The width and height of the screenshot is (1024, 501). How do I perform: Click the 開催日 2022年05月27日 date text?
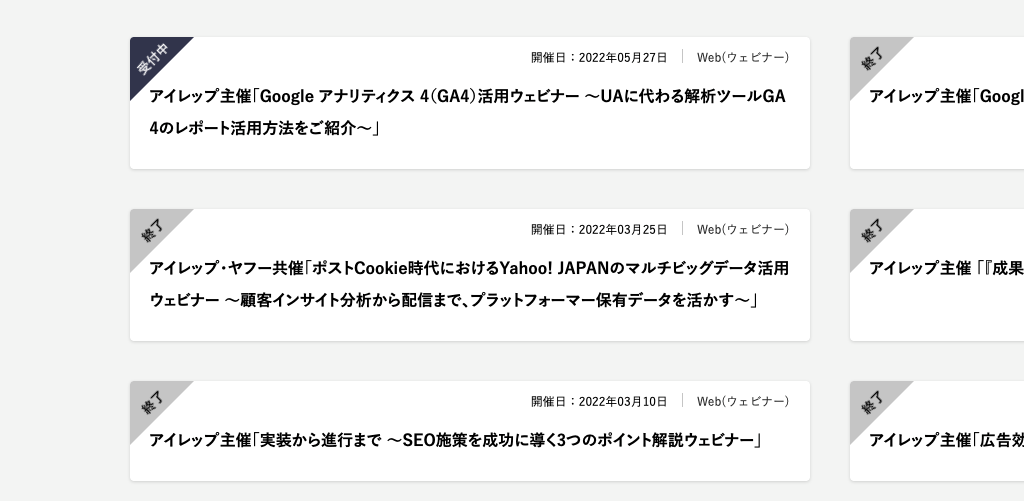click(x=598, y=58)
